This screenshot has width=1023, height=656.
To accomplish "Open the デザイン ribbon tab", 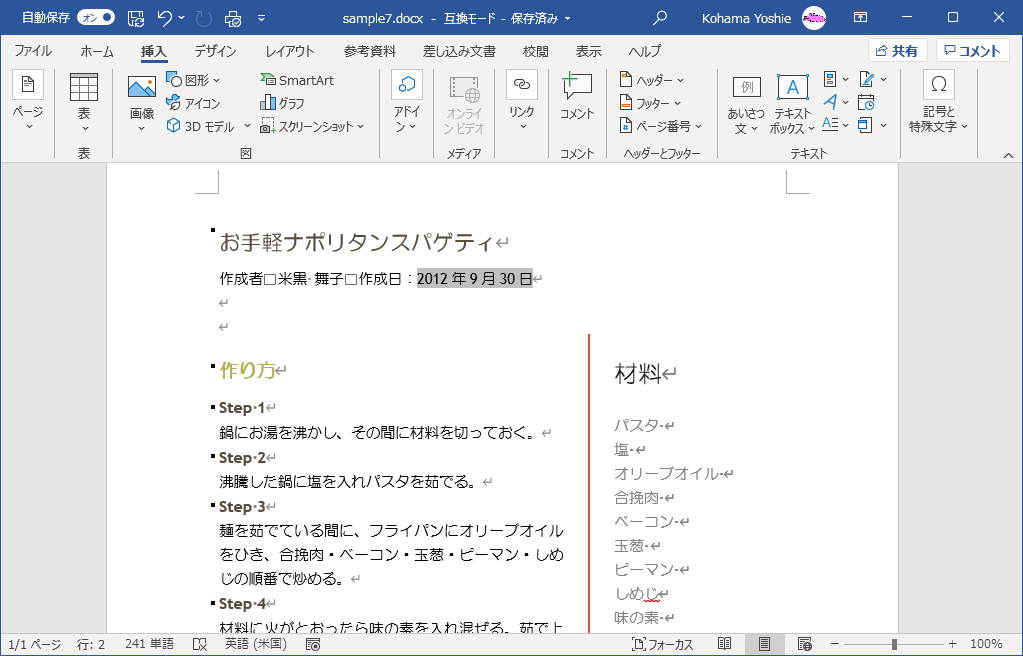I will (x=215, y=51).
